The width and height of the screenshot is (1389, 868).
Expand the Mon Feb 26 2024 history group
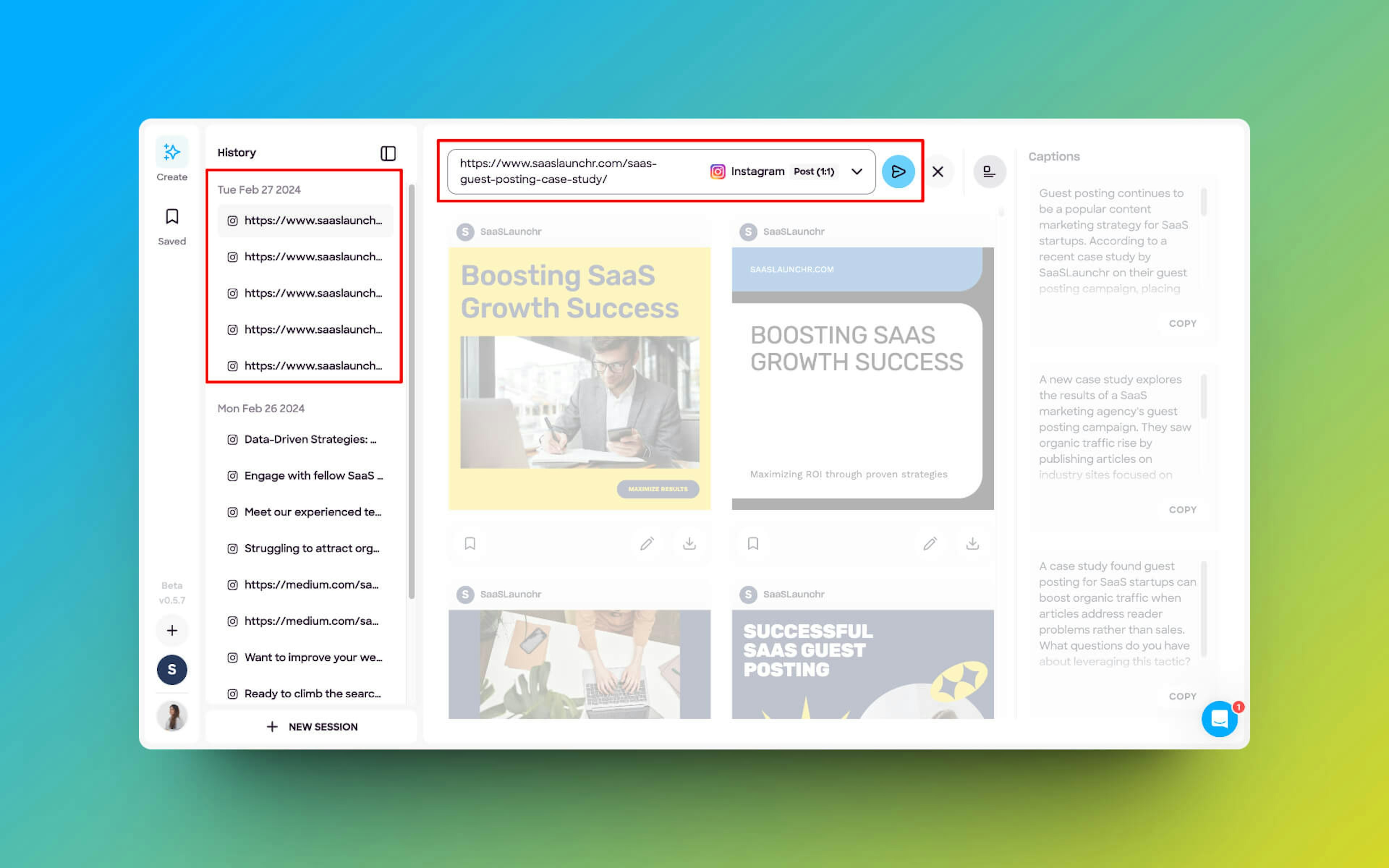[261, 408]
